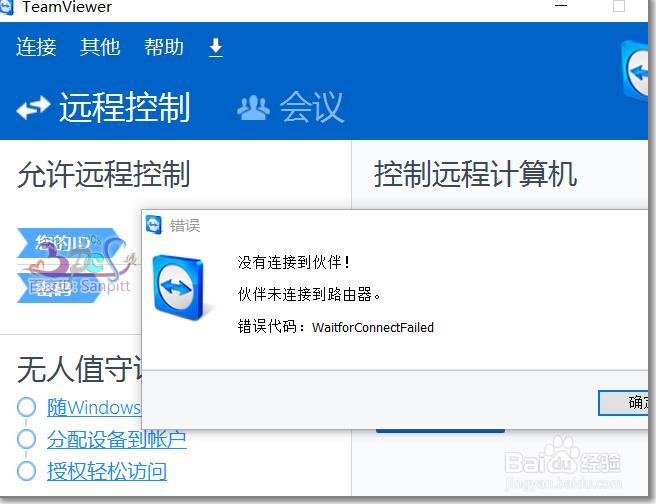Click the TeamViewer title bar icon
This screenshot has width=656, height=504.
[6, 7]
